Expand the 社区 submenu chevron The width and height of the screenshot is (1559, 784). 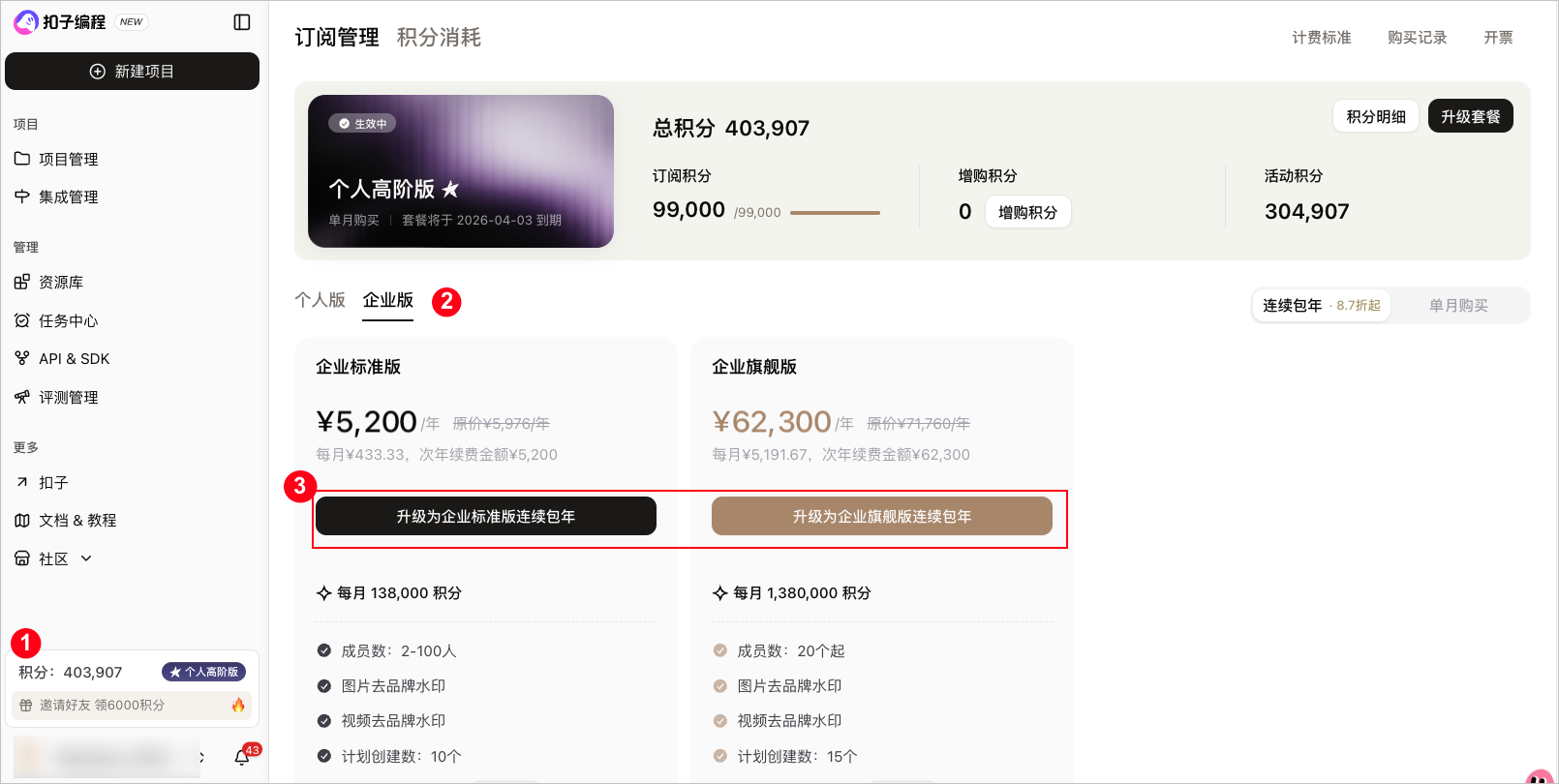[x=86, y=558]
